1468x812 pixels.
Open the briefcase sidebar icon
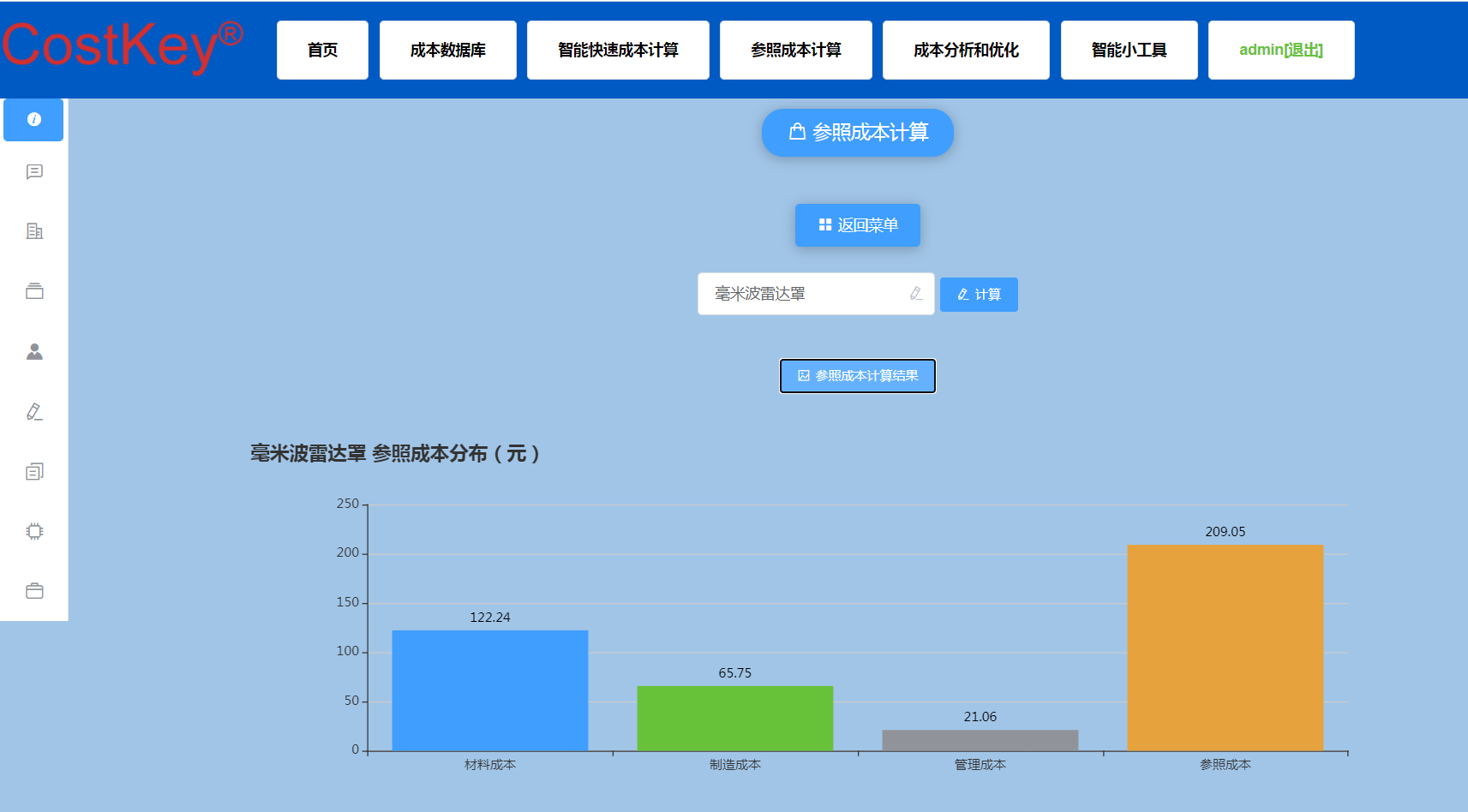[x=34, y=591]
